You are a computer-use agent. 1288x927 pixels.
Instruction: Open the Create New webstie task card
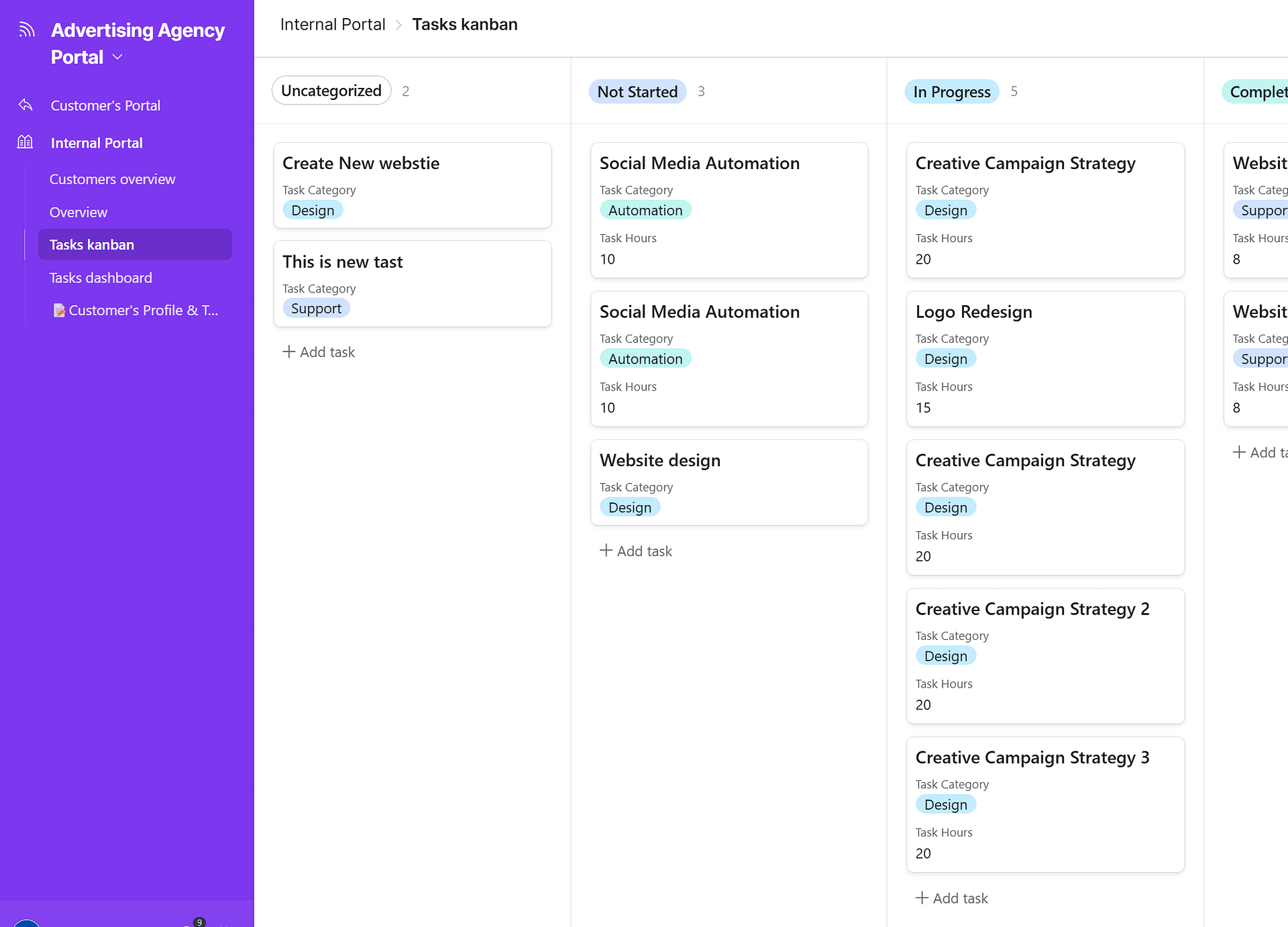360,163
